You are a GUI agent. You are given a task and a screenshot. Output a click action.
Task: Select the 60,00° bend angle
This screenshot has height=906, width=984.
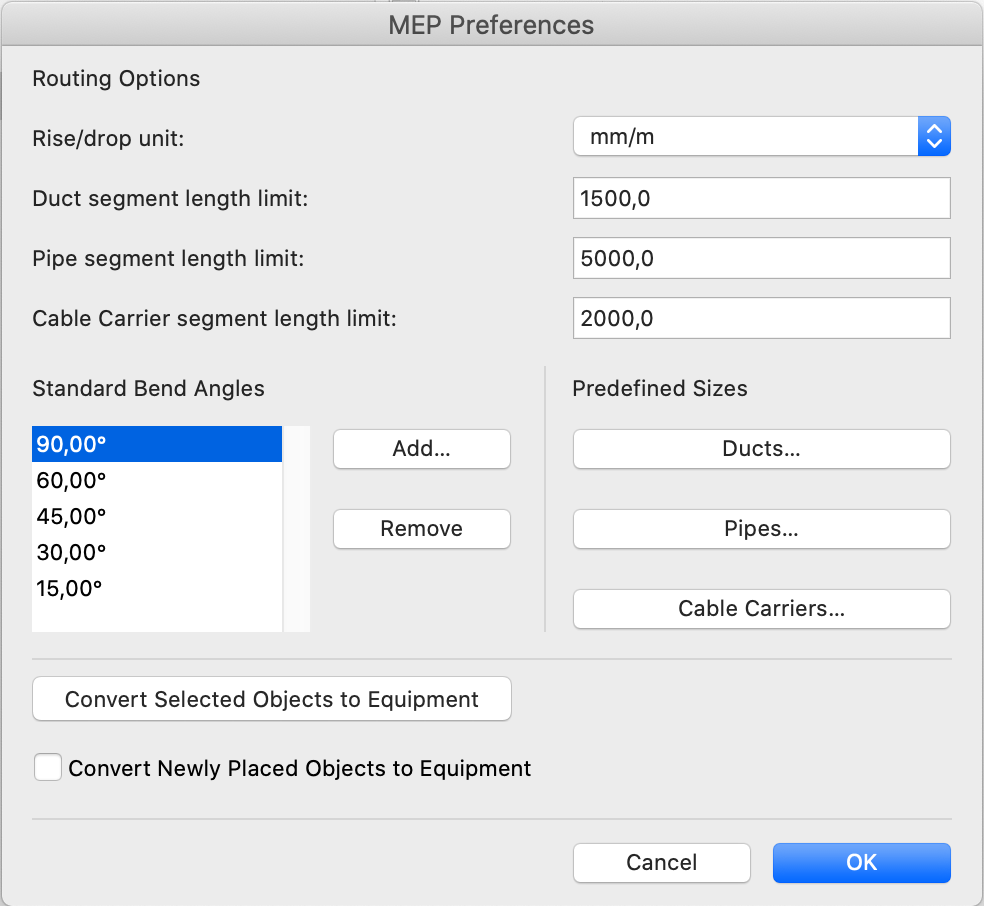click(x=157, y=481)
